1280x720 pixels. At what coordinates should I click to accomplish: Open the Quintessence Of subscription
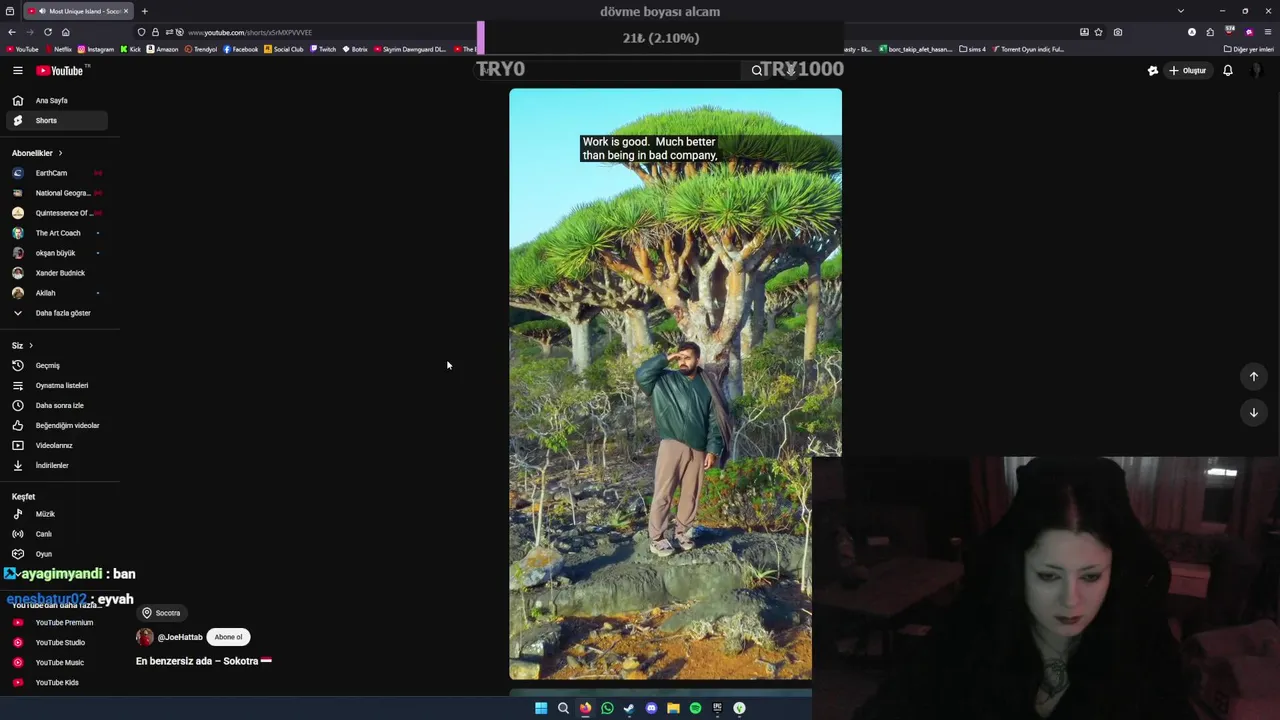[56, 213]
